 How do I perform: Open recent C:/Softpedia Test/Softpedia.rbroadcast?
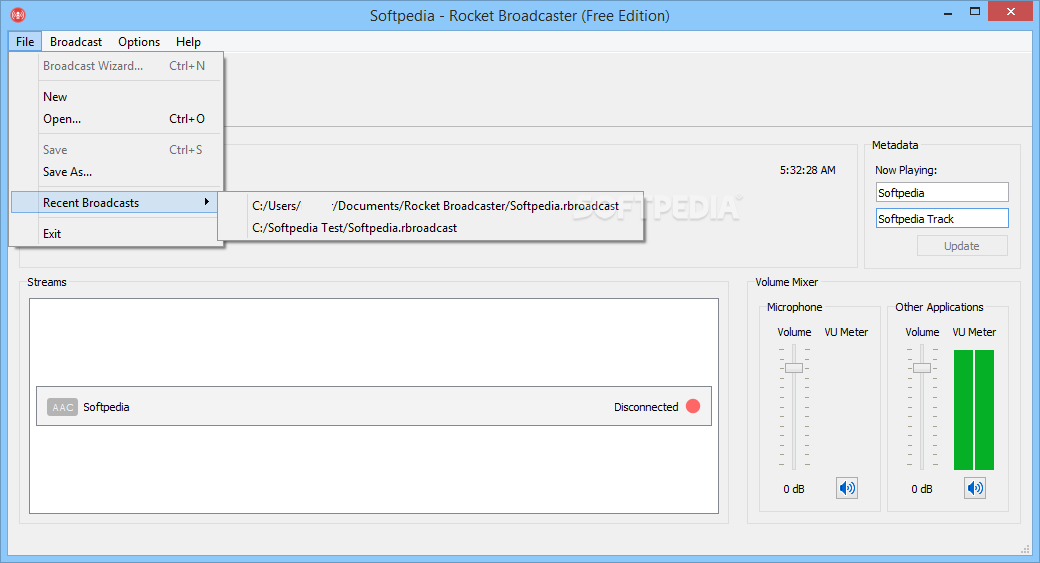pos(430,228)
